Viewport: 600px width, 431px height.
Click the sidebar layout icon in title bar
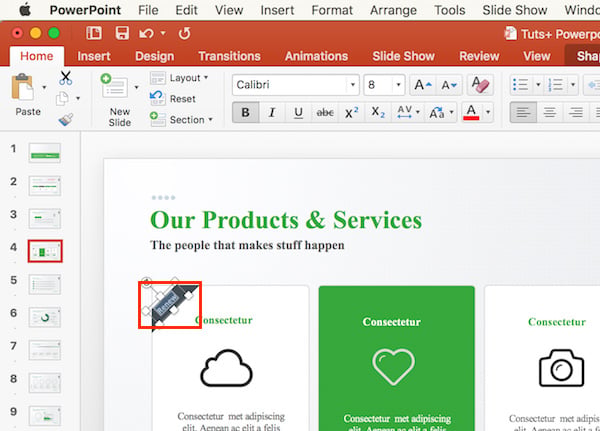pyautogui.click(x=94, y=33)
